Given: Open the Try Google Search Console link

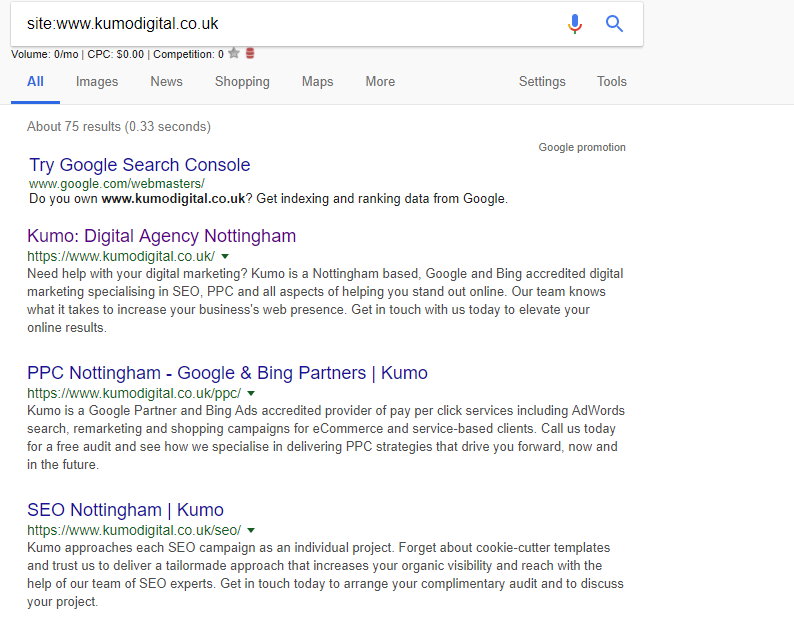Looking at the screenshot, I should (x=140, y=165).
